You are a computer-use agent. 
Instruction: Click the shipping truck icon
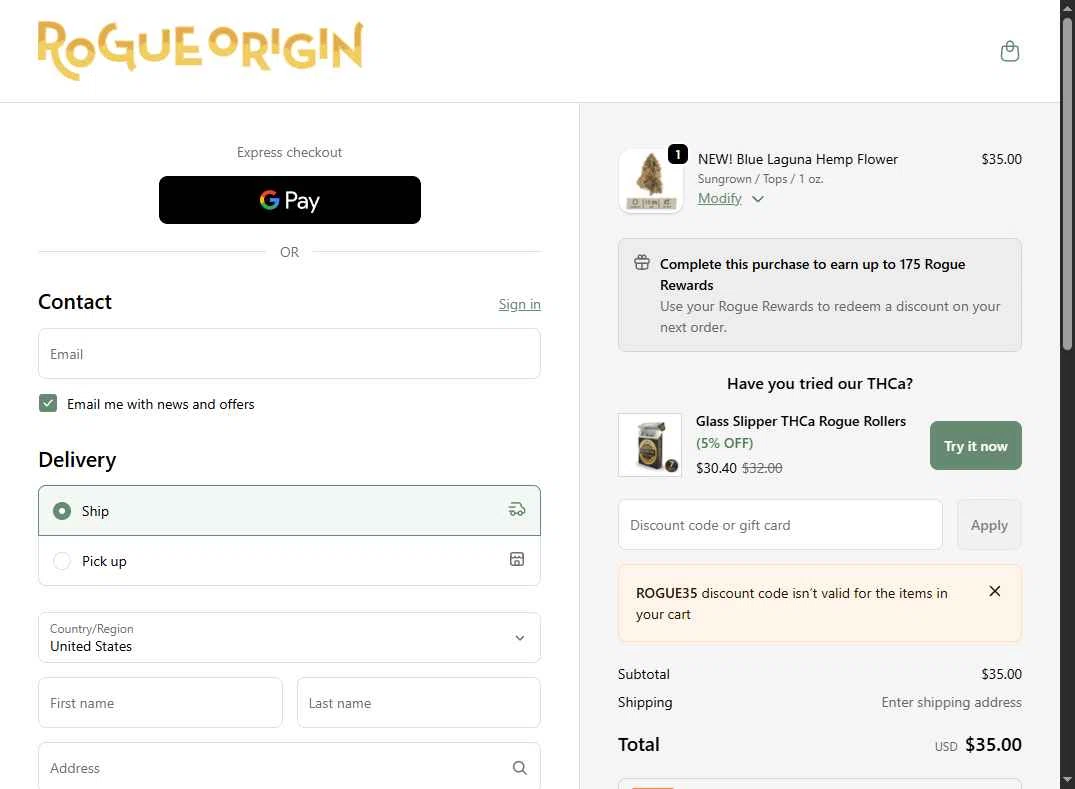(517, 510)
